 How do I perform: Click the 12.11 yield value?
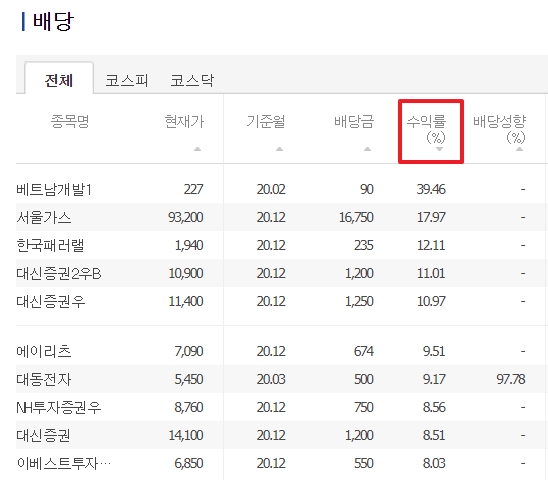point(431,245)
